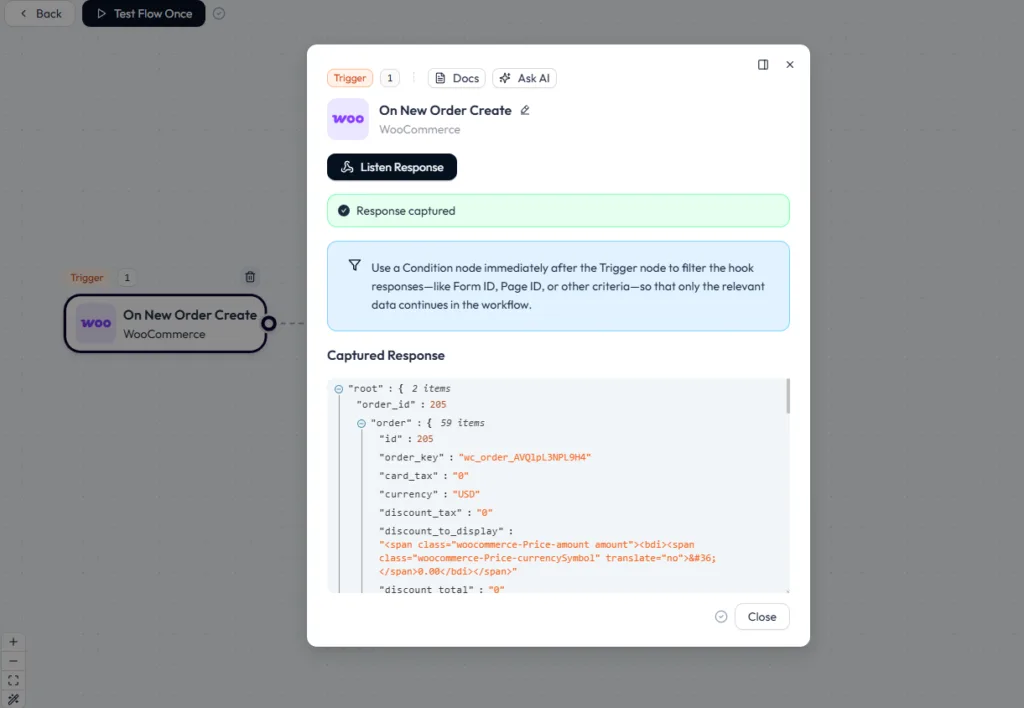Click the Response captured status banner
Viewport: 1024px width, 708px height.
(x=558, y=211)
